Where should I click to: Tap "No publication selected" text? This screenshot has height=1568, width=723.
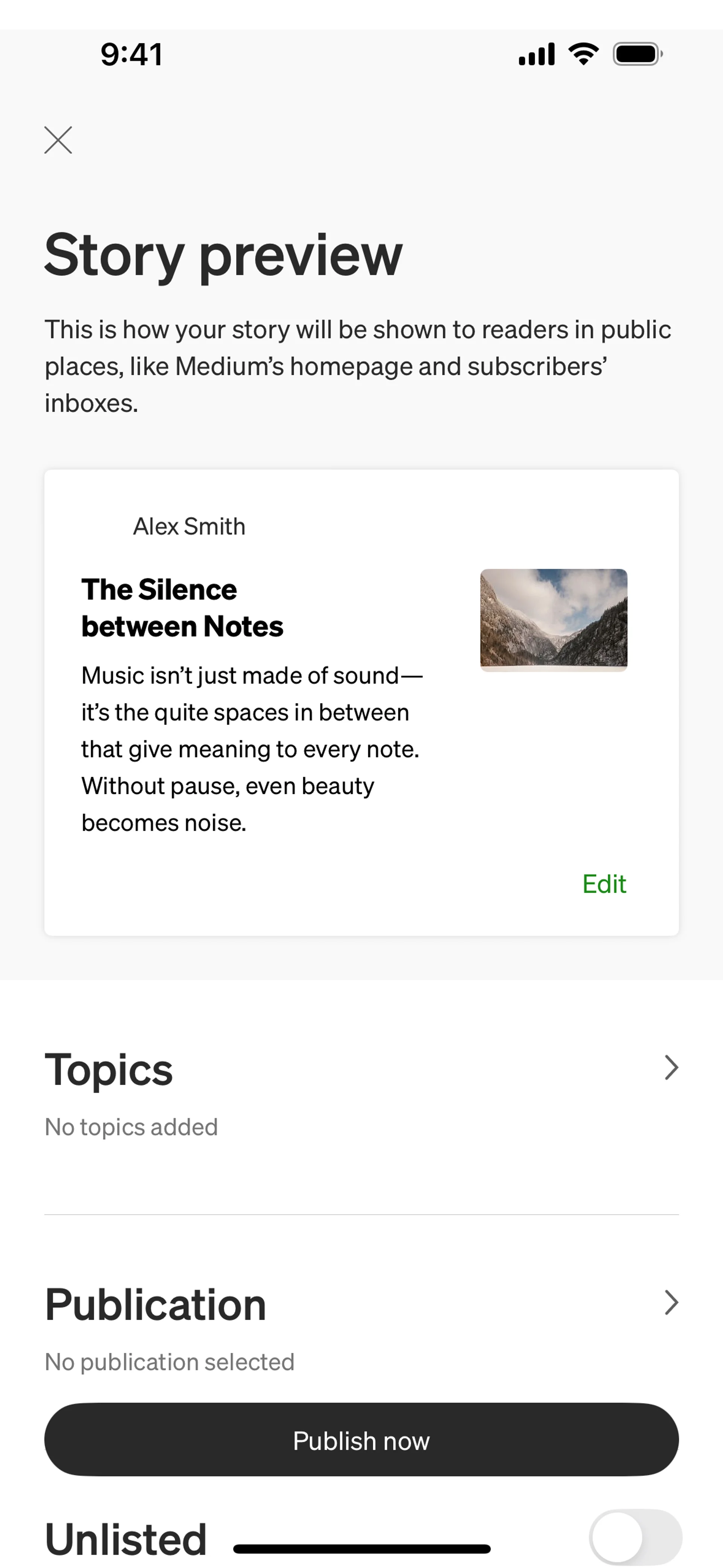(170, 1362)
